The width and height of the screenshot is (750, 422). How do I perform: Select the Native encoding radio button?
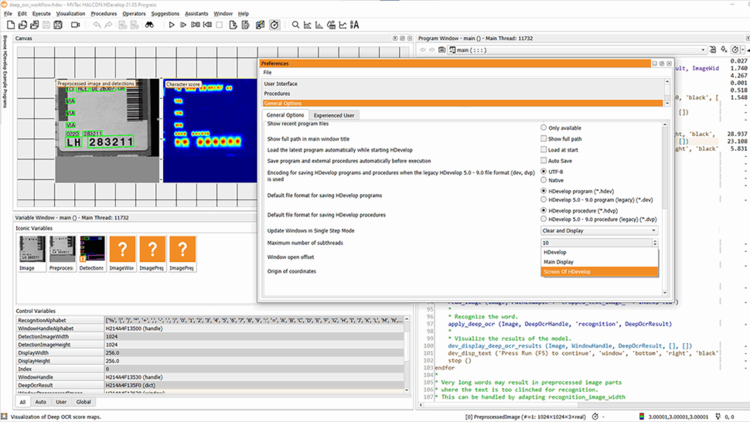click(x=544, y=180)
